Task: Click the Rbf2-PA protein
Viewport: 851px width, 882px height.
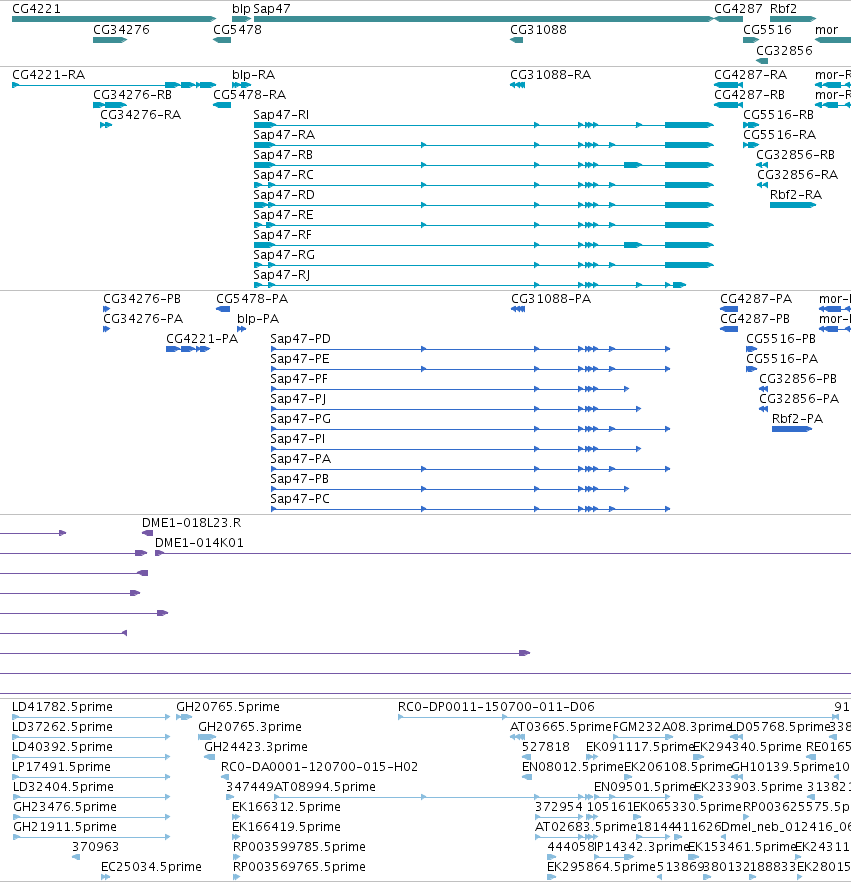Action: click(792, 429)
